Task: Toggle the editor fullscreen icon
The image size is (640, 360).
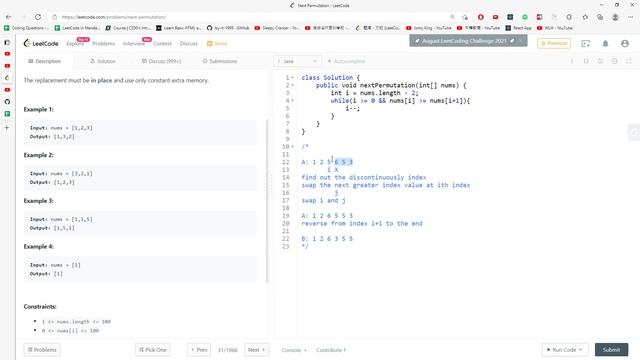Action: (x=629, y=61)
